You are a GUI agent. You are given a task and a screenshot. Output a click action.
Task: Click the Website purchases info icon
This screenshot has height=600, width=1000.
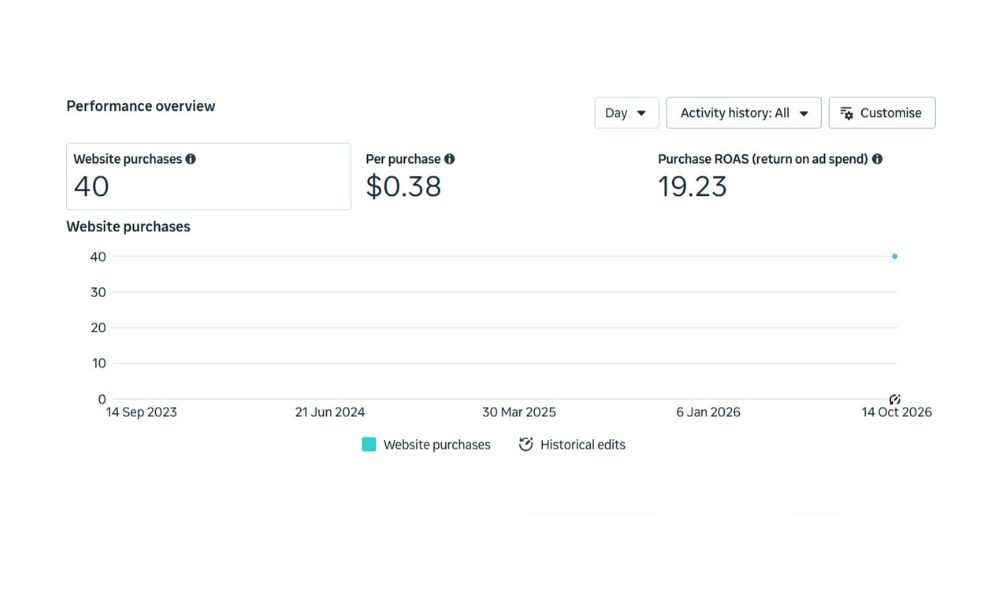point(191,159)
